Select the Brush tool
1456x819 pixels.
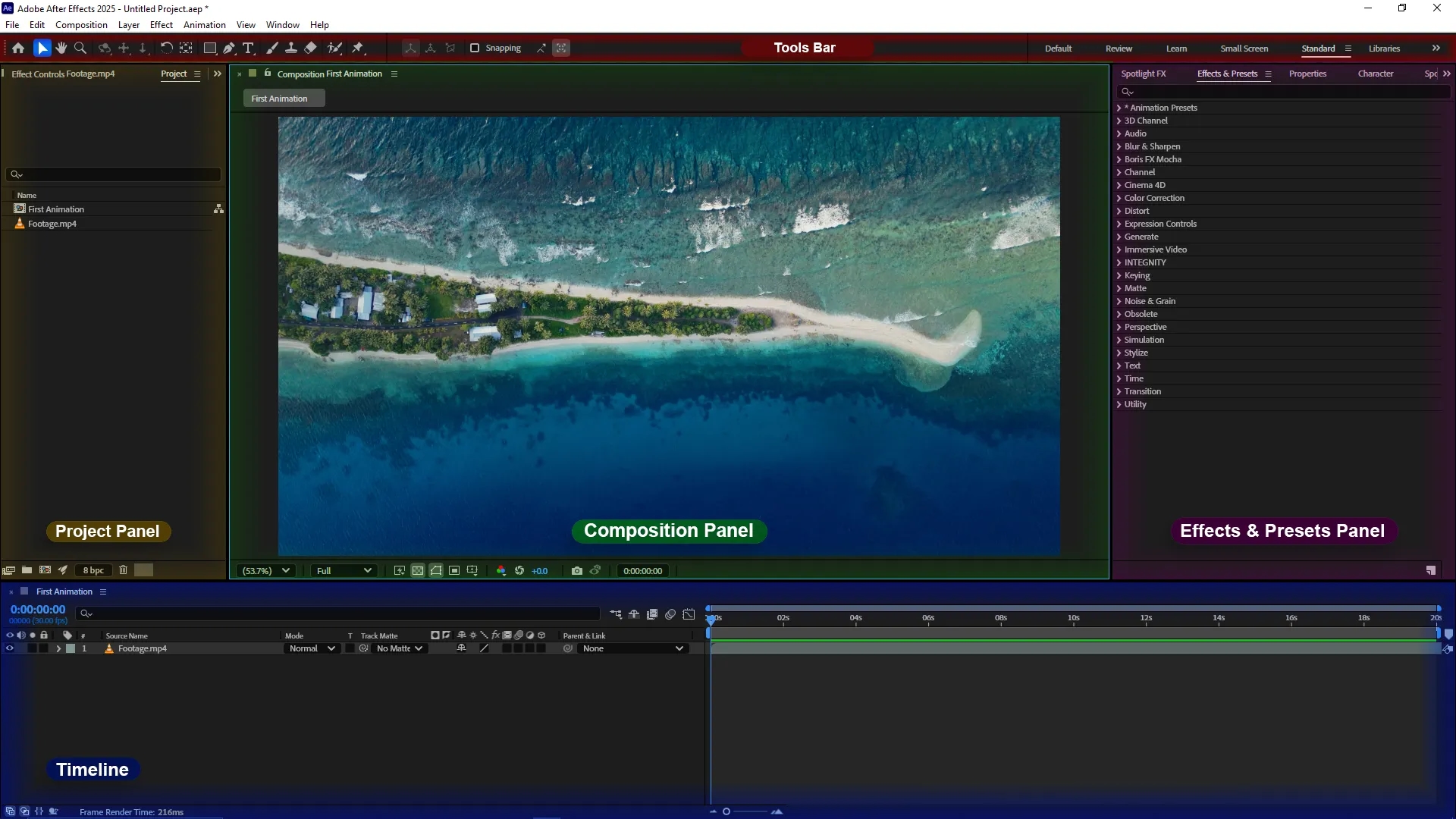pos(272,48)
